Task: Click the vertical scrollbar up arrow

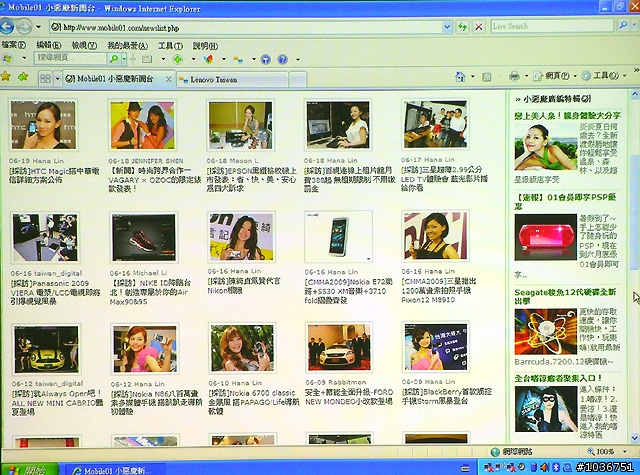Action: click(635, 94)
